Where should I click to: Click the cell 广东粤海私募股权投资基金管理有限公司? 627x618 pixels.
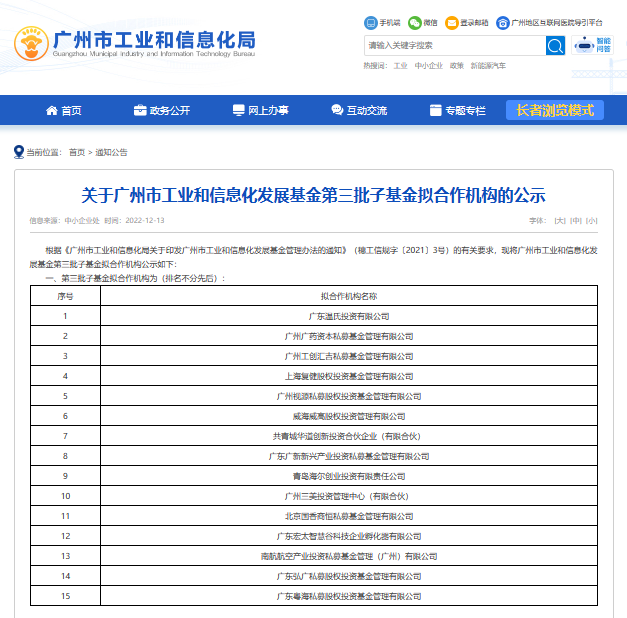pos(349,596)
